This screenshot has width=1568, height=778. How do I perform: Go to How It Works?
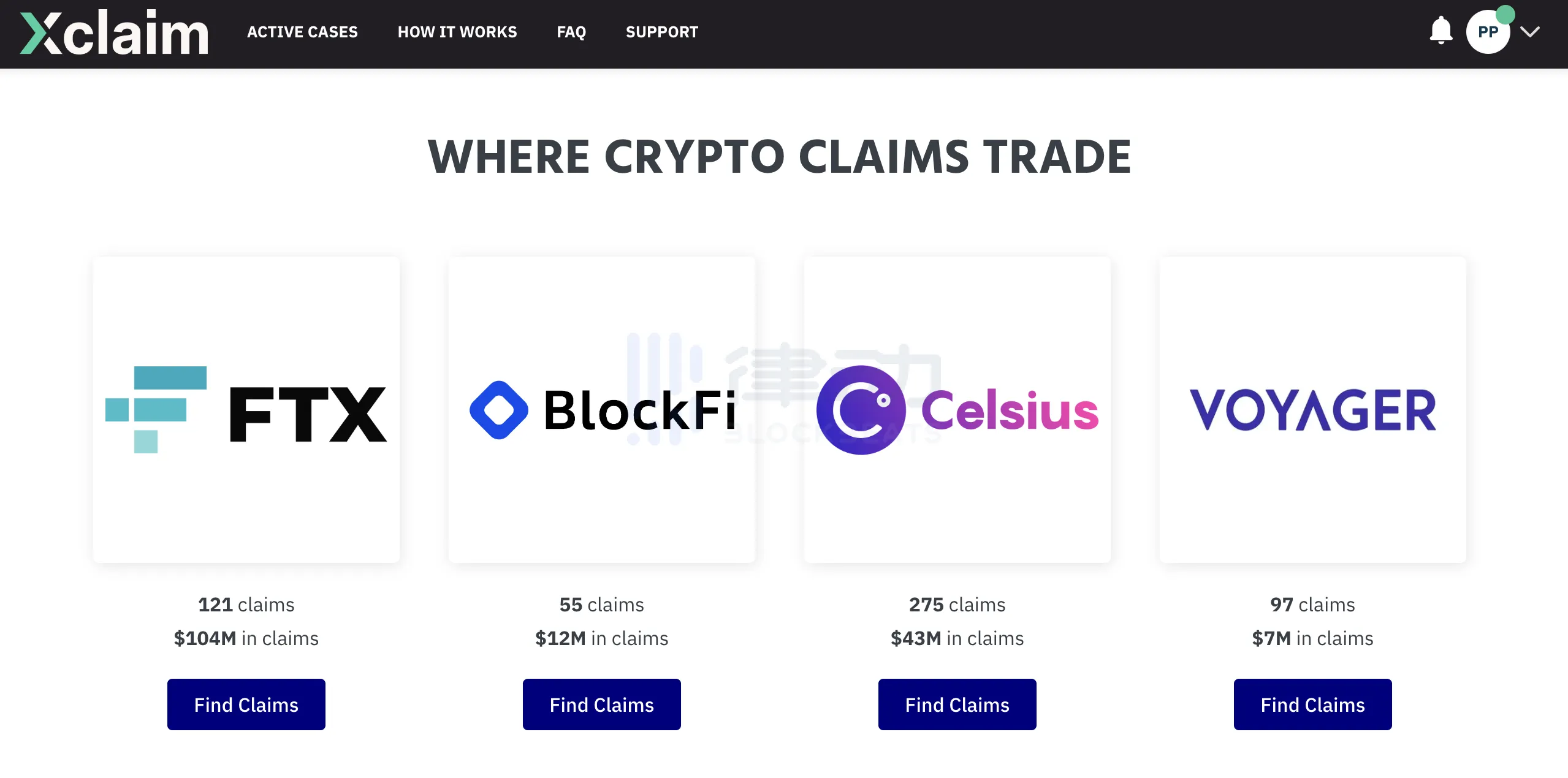[457, 32]
